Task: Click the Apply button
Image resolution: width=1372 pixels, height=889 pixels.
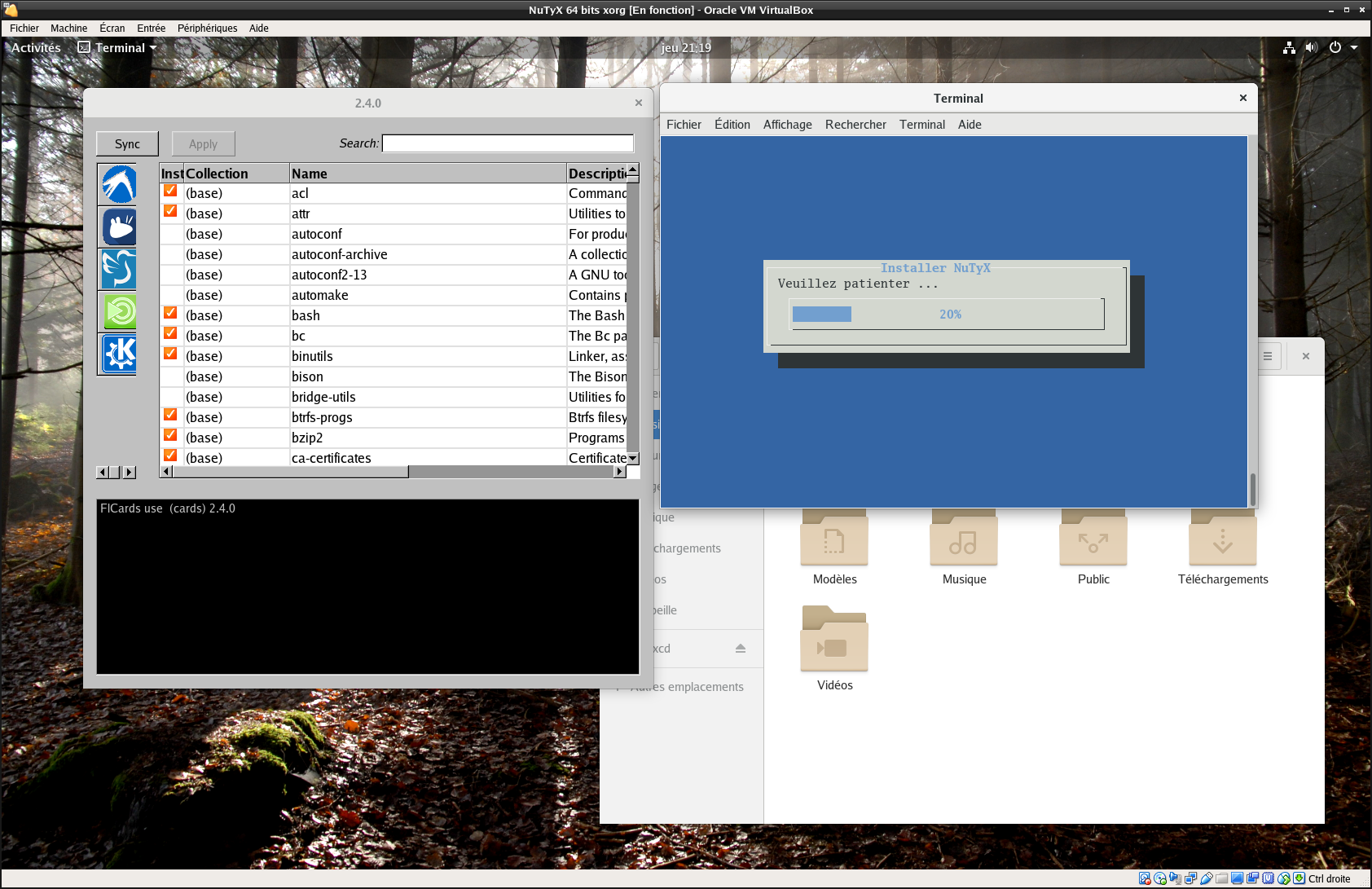Action: 203,144
